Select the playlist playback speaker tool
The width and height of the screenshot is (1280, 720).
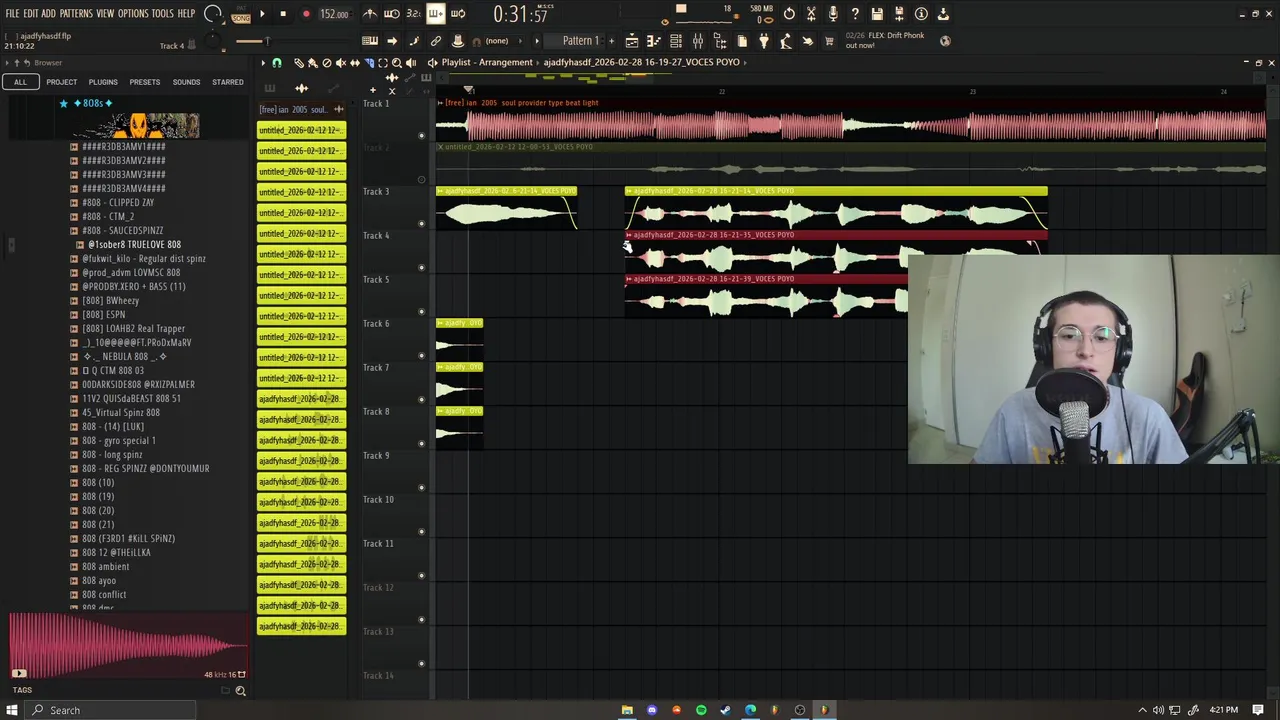tap(411, 63)
